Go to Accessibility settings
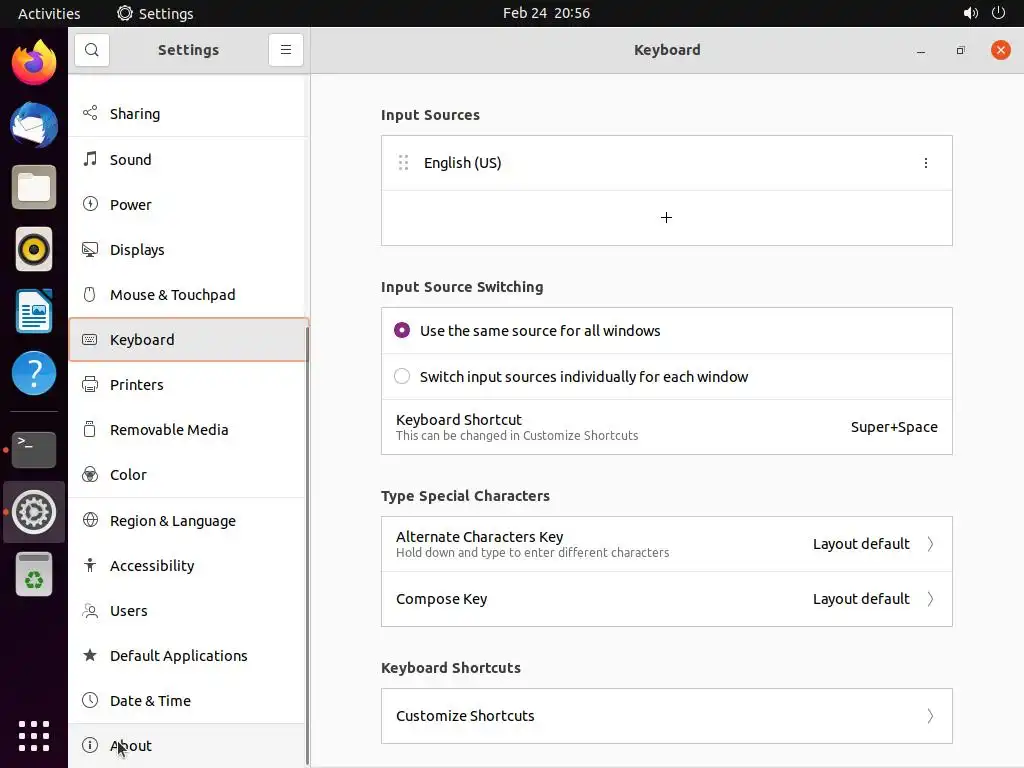The image size is (1024, 768). click(152, 566)
